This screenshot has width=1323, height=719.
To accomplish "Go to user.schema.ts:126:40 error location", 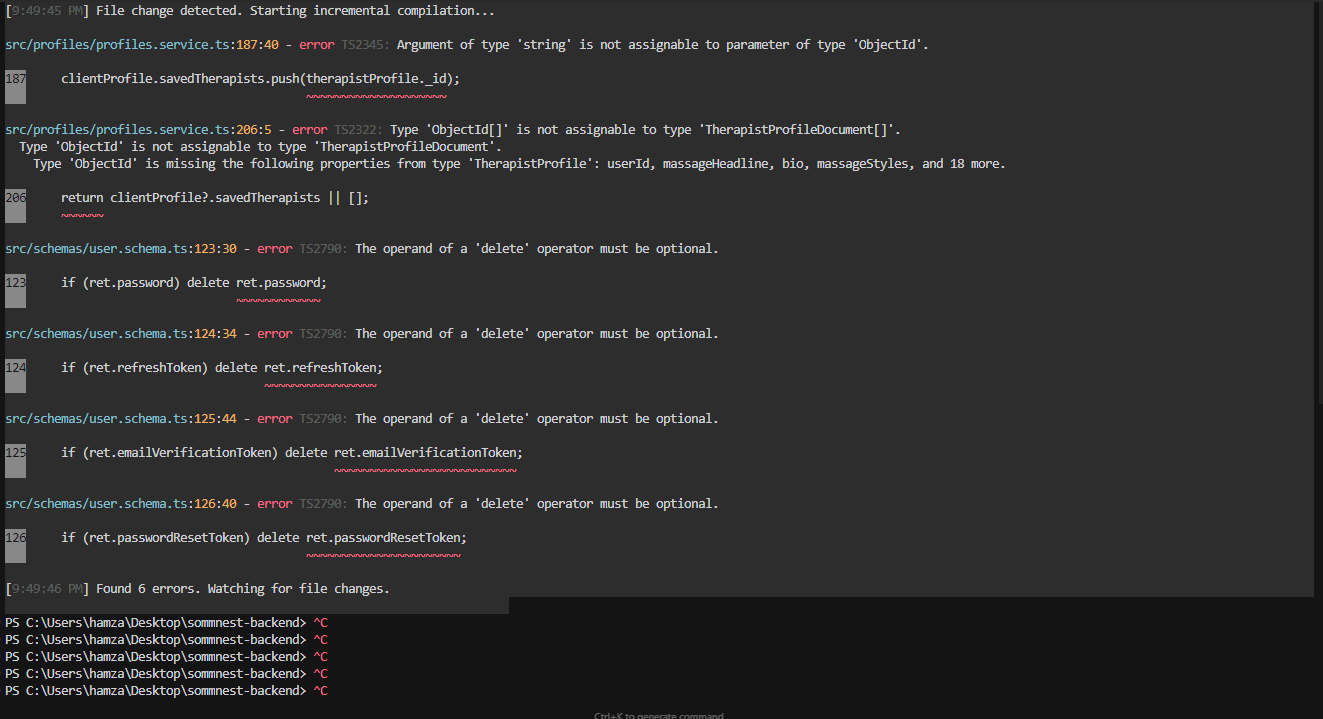I will tap(121, 504).
